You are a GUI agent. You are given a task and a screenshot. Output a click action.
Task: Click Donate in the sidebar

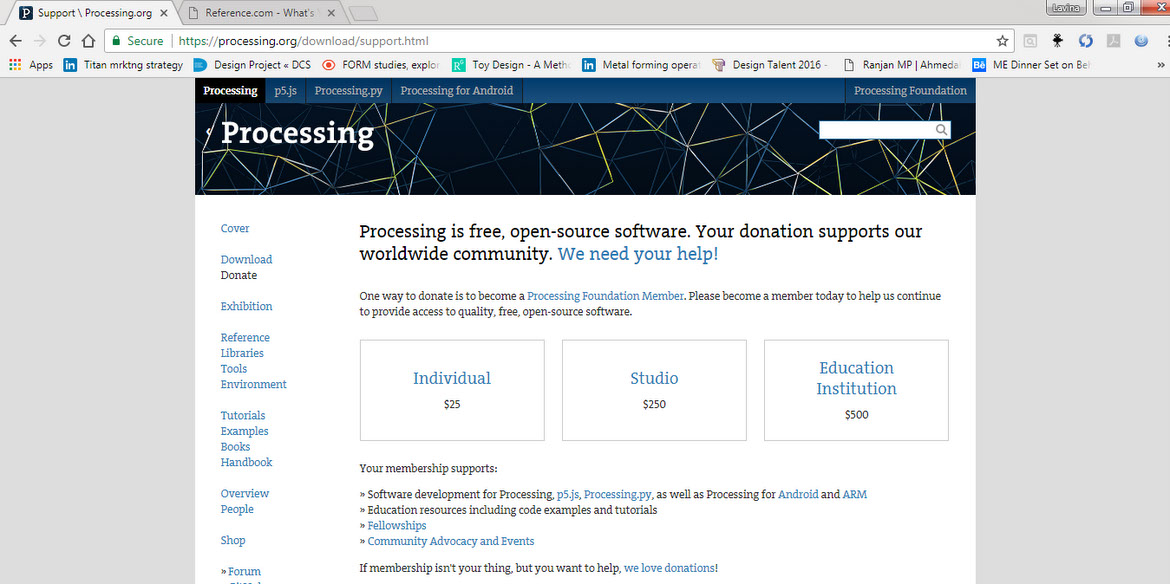239,275
